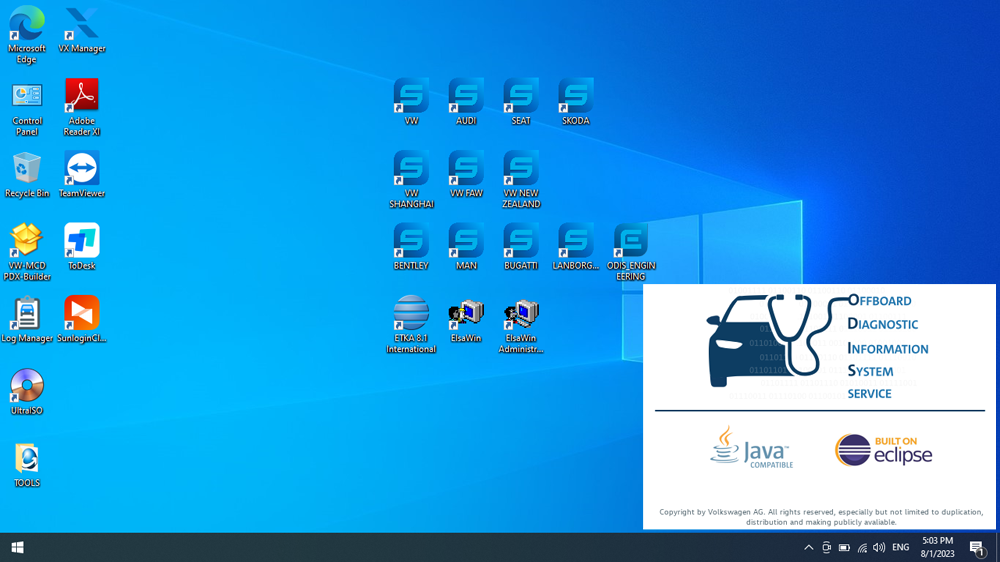Image resolution: width=1000 pixels, height=562 pixels.
Task: Click the Volkswagen AG copyright text
Action: point(821,517)
